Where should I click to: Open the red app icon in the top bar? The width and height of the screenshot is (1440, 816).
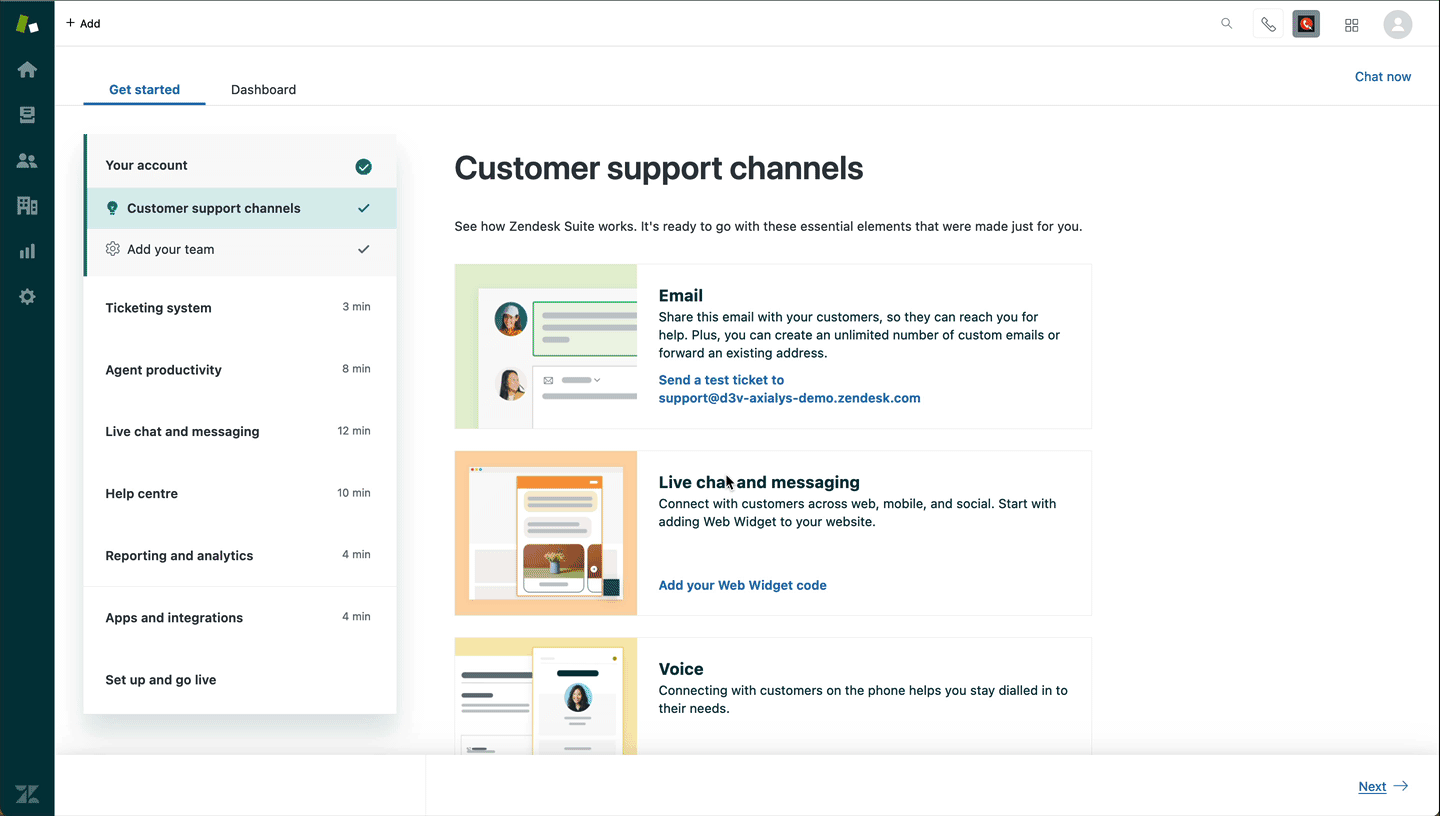pyautogui.click(x=1306, y=25)
